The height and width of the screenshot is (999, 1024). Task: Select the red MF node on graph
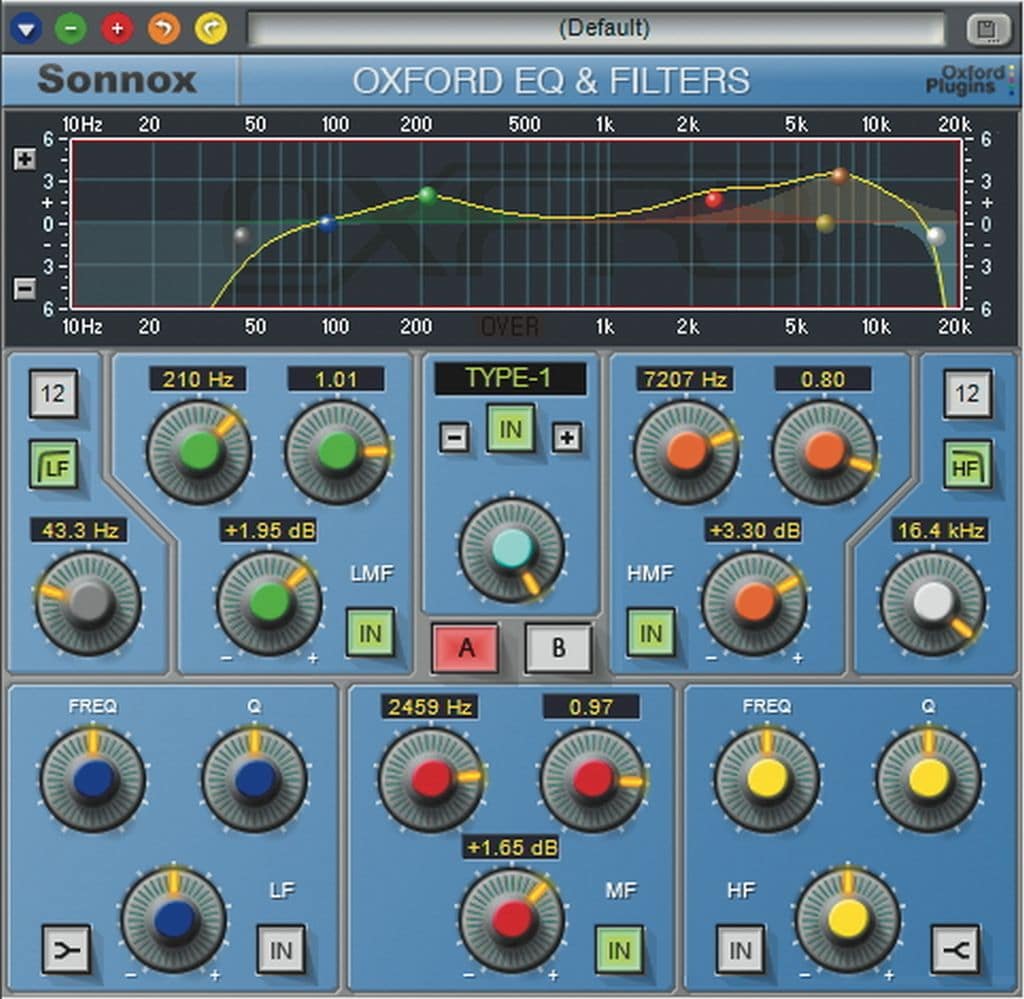(x=714, y=199)
